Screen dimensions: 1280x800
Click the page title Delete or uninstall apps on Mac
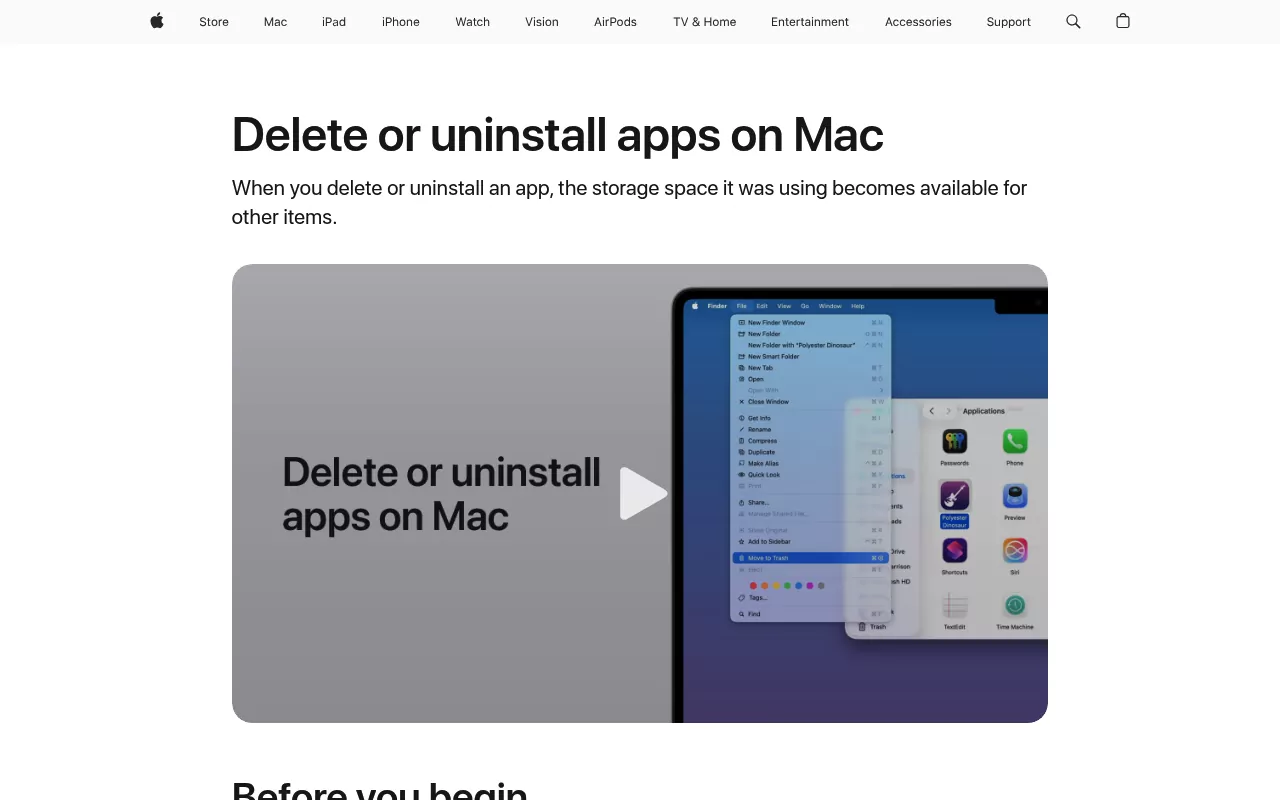pyautogui.click(x=558, y=135)
